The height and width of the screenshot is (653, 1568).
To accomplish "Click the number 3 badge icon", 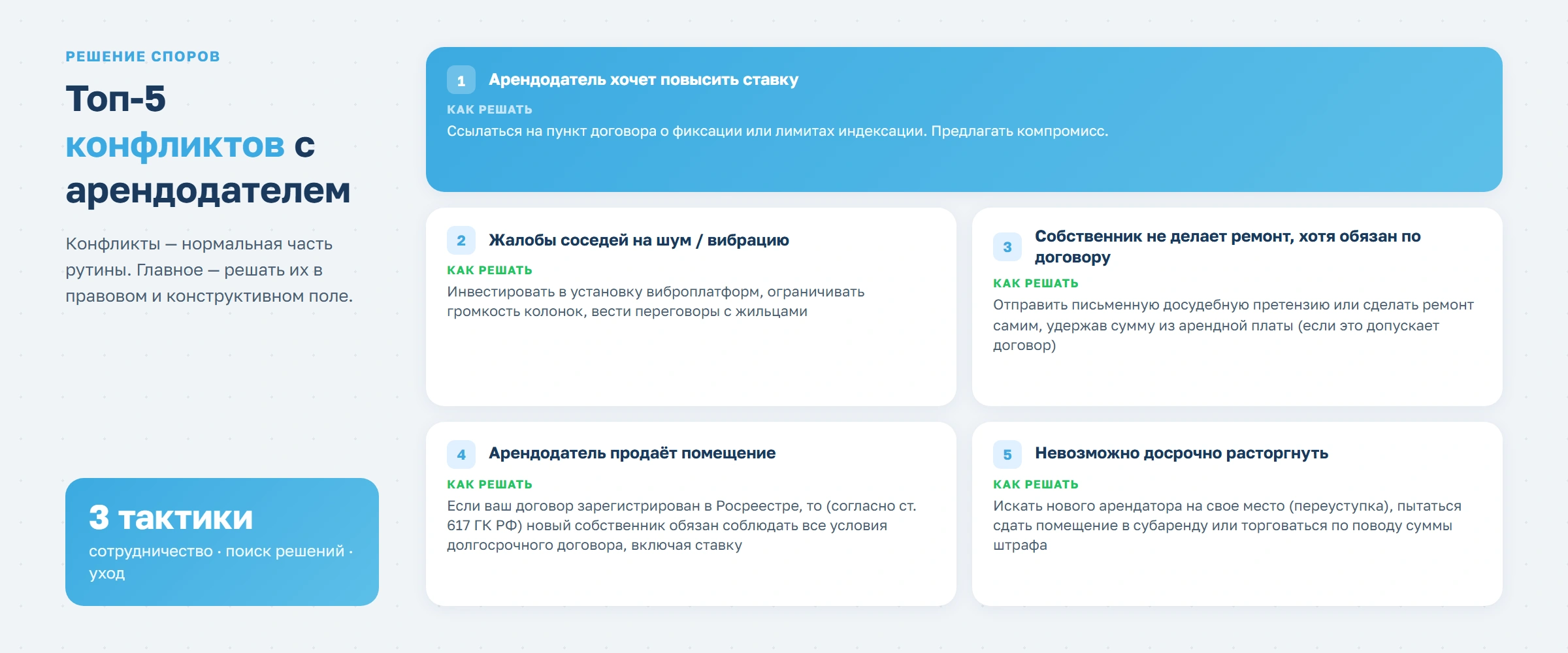I will [x=1008, y=246].
